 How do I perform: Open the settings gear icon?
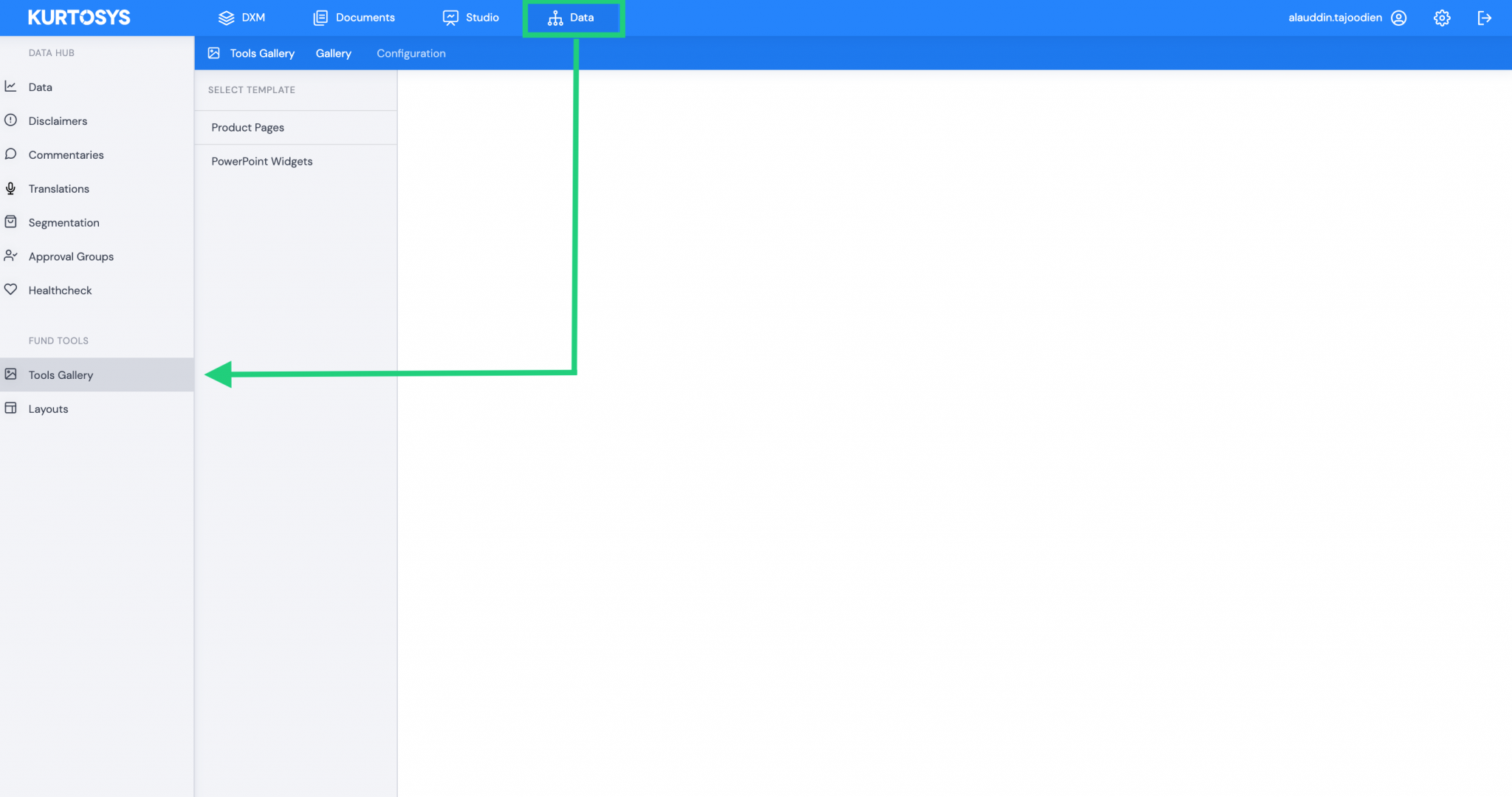click(1441, 17)
